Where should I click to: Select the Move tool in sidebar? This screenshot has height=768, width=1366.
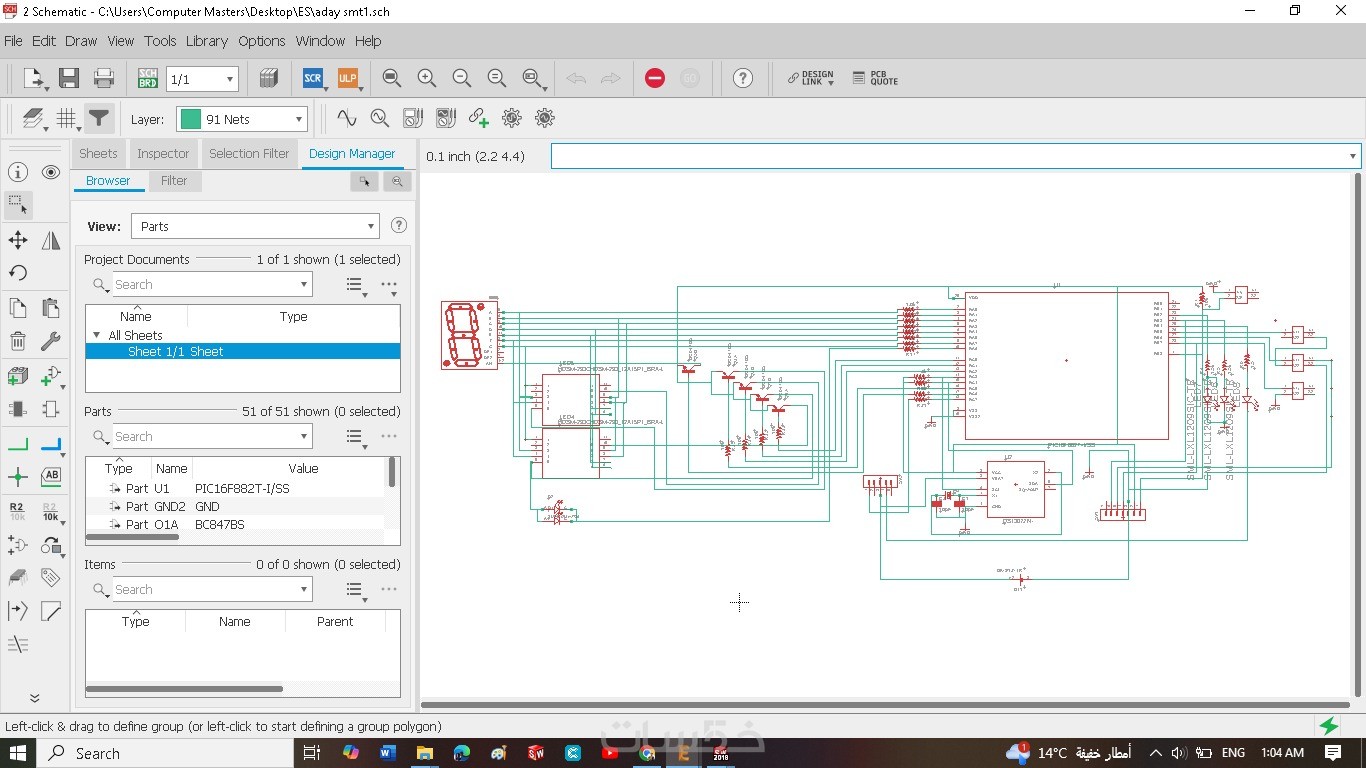[x=18, y=240]
